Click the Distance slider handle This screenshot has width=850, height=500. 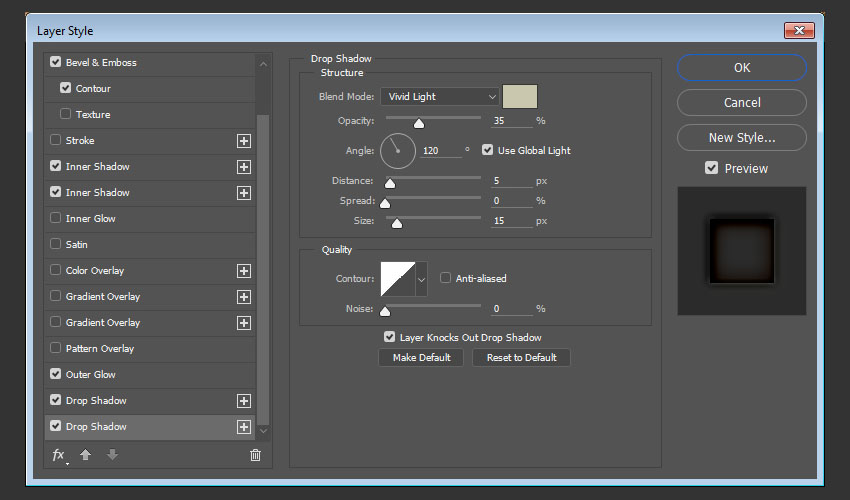390,183
